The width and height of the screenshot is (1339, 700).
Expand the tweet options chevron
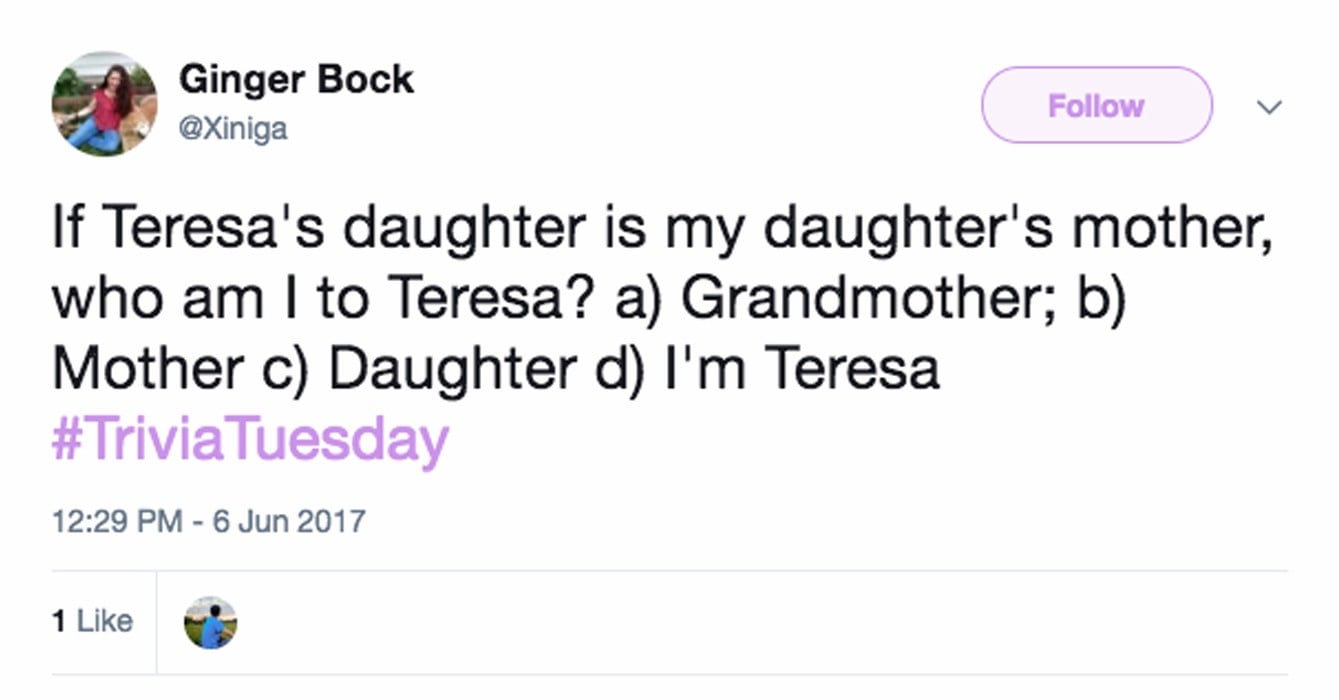(1268, 106)
